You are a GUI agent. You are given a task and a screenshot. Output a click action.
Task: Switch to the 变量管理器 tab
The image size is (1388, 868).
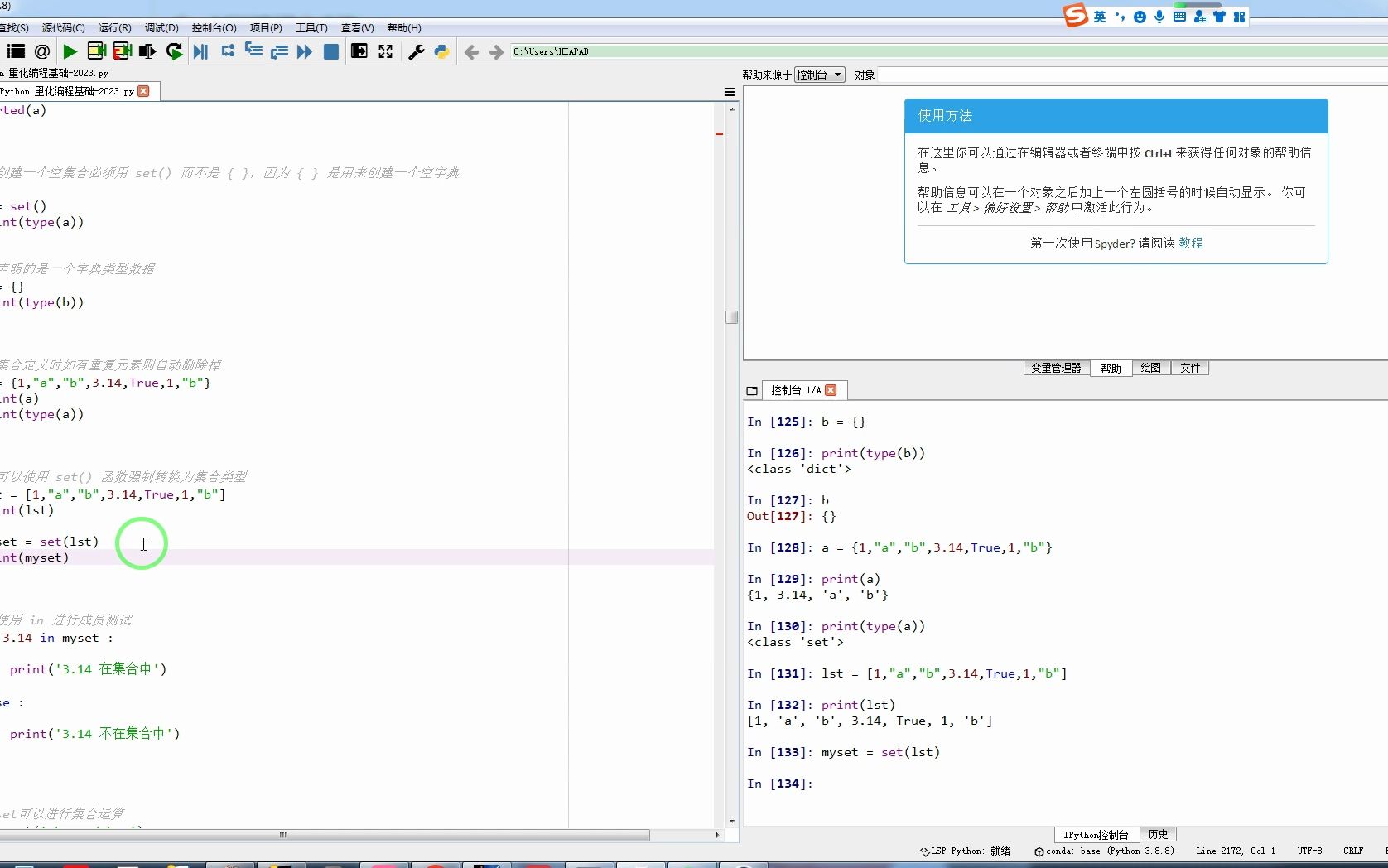pos(1056,368)
